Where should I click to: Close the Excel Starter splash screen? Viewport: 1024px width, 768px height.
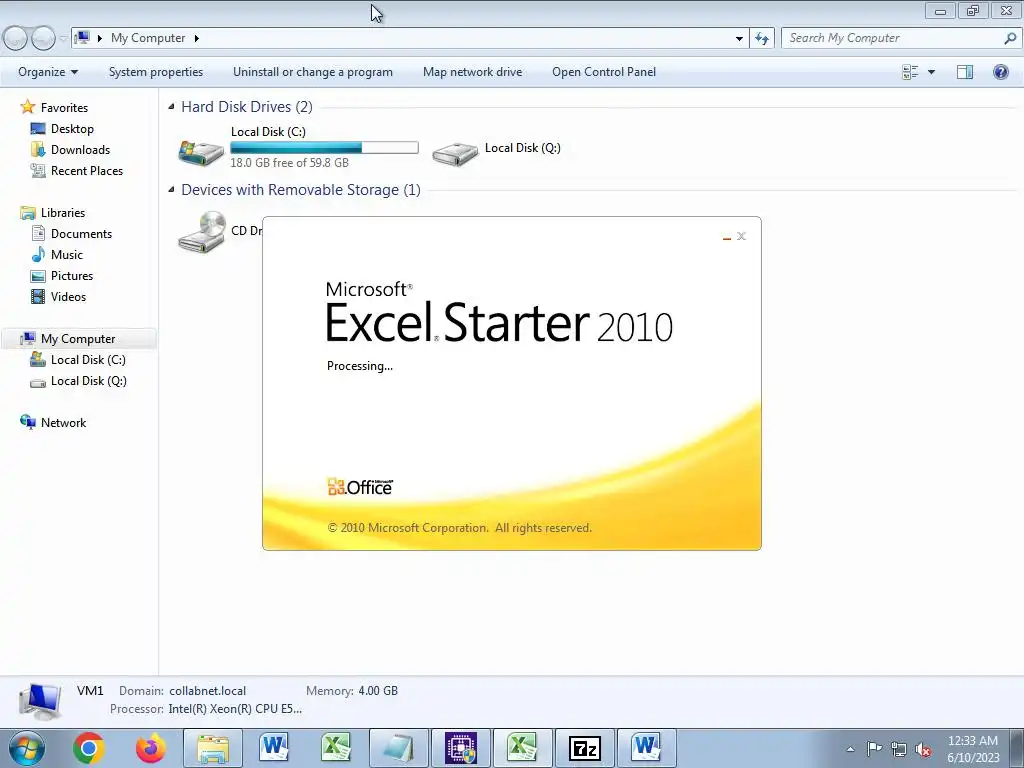coord(741,236)
